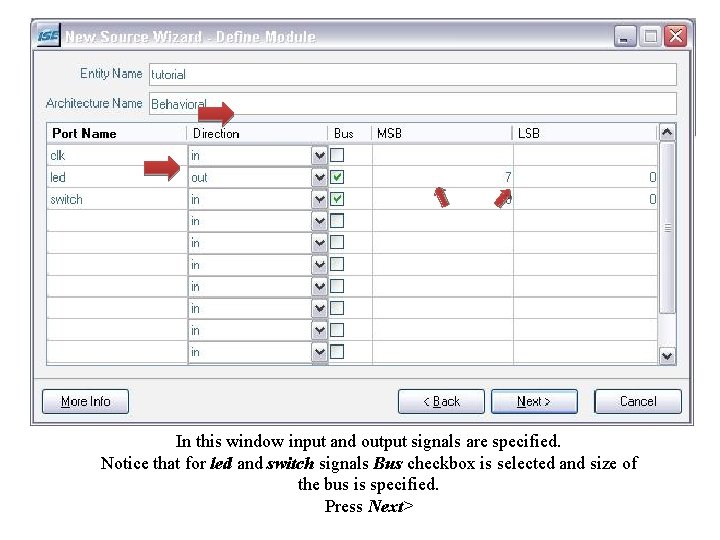Open Direction dropdown for switch port

[320, 199]
